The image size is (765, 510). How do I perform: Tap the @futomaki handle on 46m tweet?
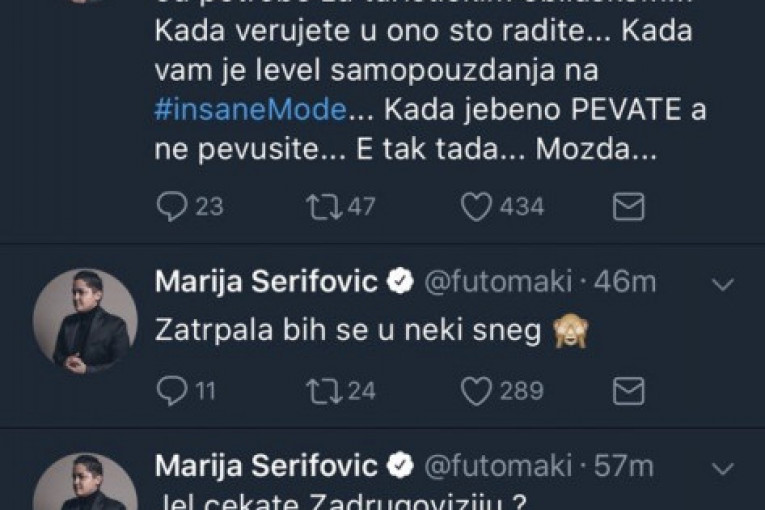tap(500, 283)
